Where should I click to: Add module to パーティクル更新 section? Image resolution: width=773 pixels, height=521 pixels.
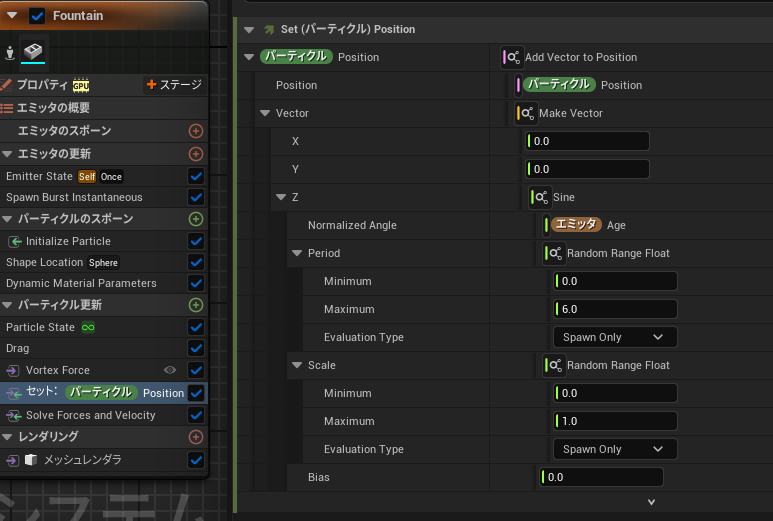click(x=196, y=305)
